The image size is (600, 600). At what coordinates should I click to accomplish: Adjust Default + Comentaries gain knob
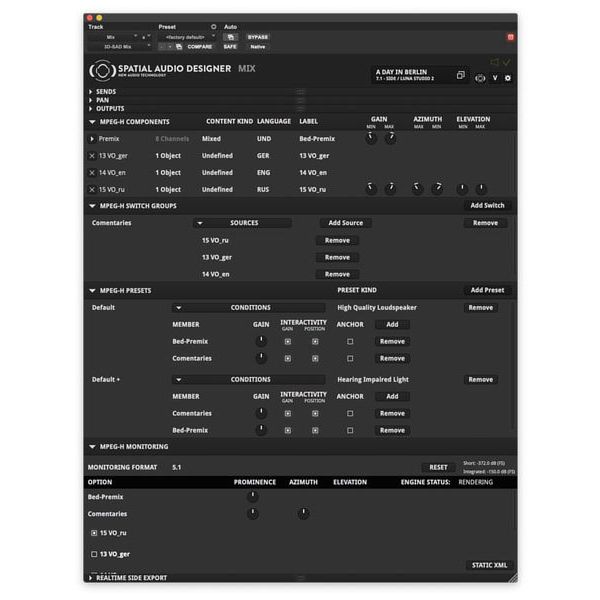pos(261,413)
